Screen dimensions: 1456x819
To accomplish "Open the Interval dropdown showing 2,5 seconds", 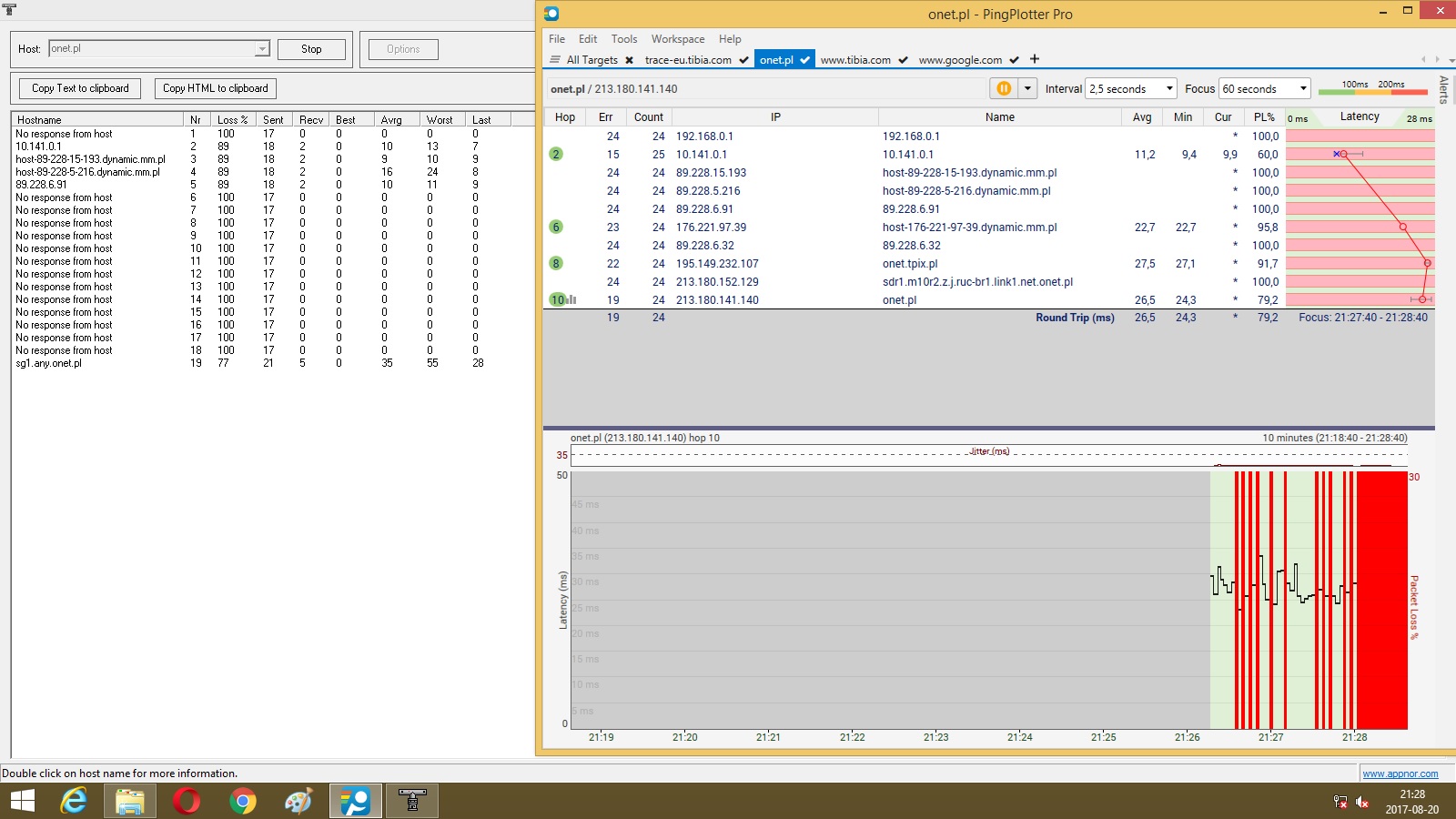I will pyautogui.click(x=1132, y=88).
